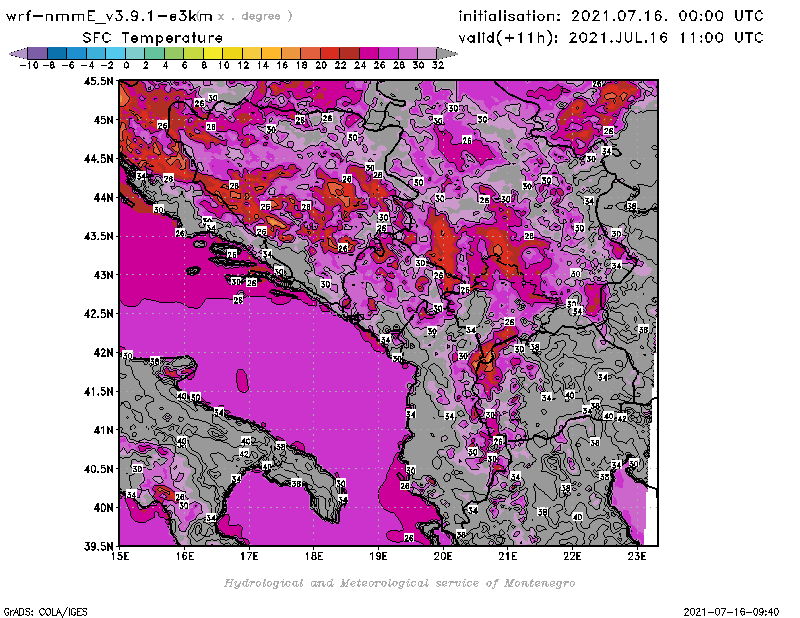Click the '41.5N' latitude axis label
This screenshot has width=800, height=618.
pyautogui.click(x=99, y=391)
